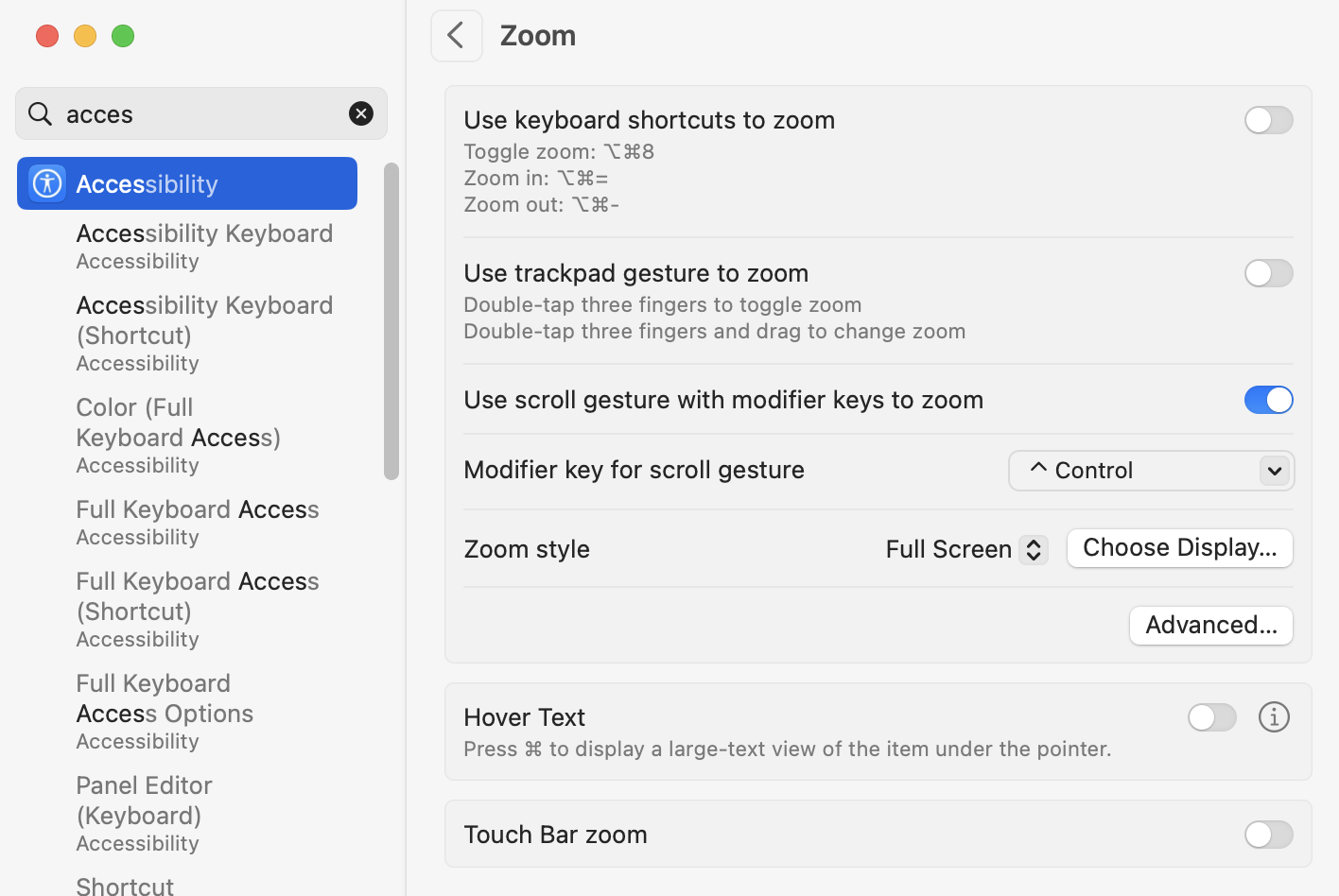Viewport: 1339px width, 896px height.
Task: Open the Advanced zoom options
Action: click(x=1210, y=626)
